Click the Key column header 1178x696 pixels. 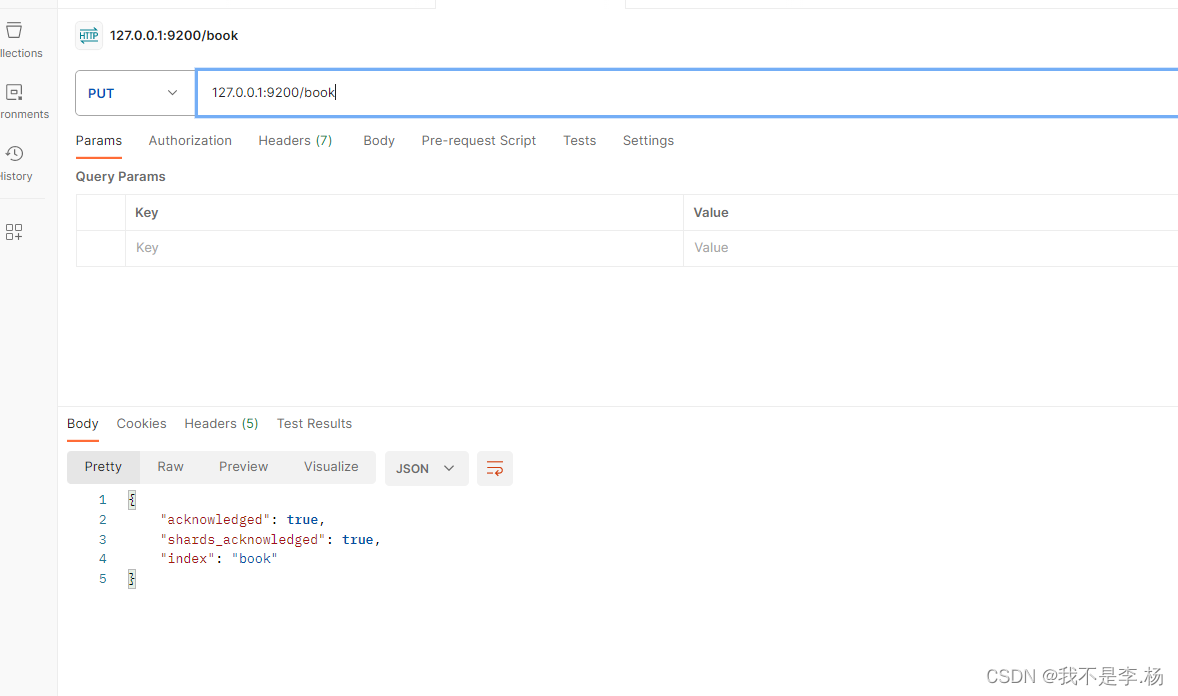pyautogui.click(x=146, y=213)
